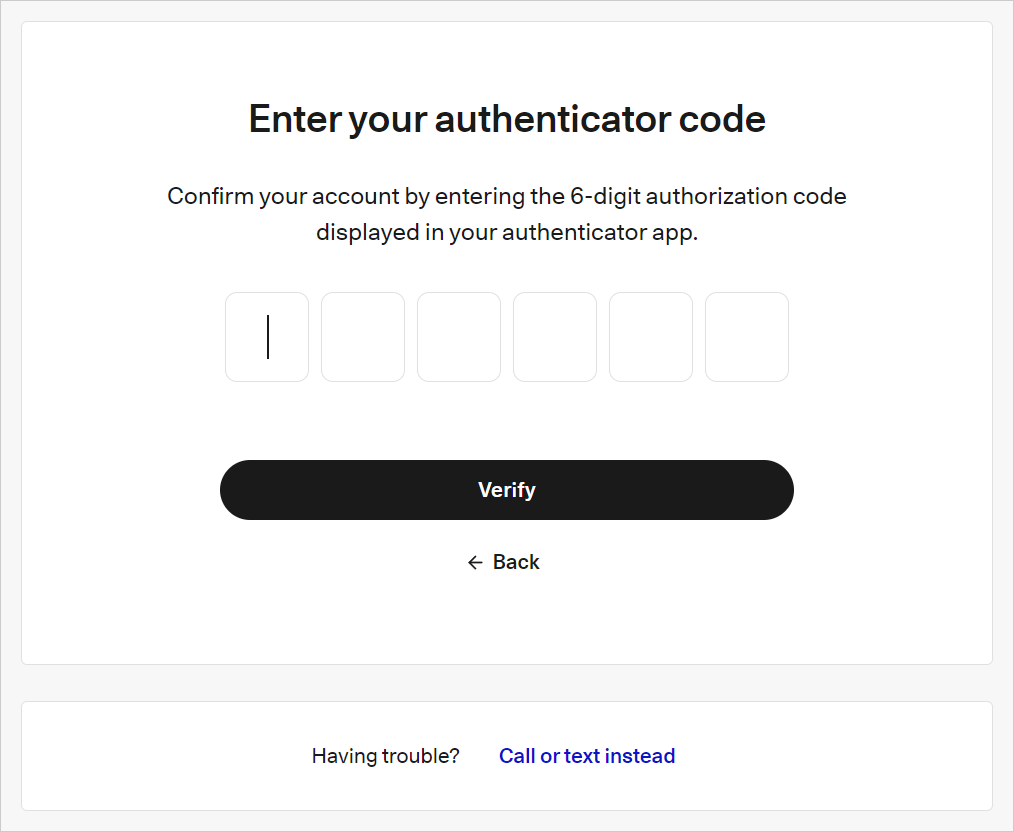Click the gray gap between the two cards

click(507, 683)
